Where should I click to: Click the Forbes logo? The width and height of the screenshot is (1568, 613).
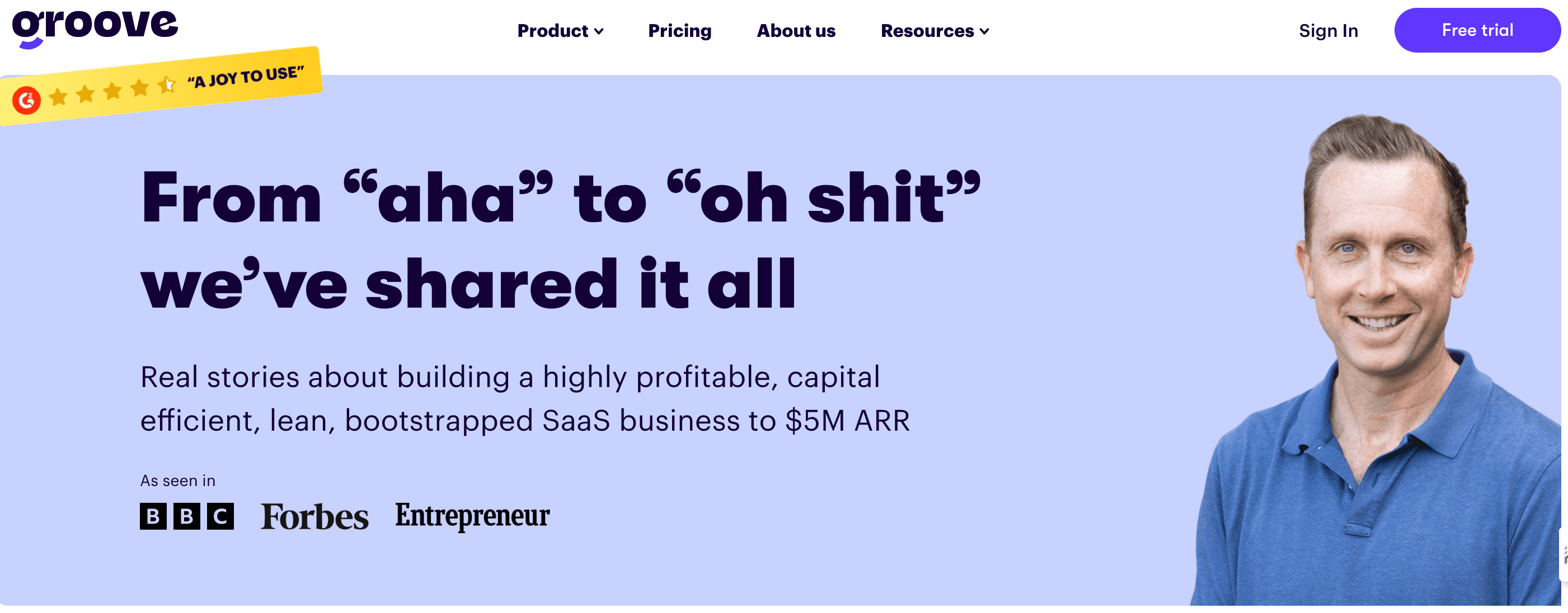point(314,516)
